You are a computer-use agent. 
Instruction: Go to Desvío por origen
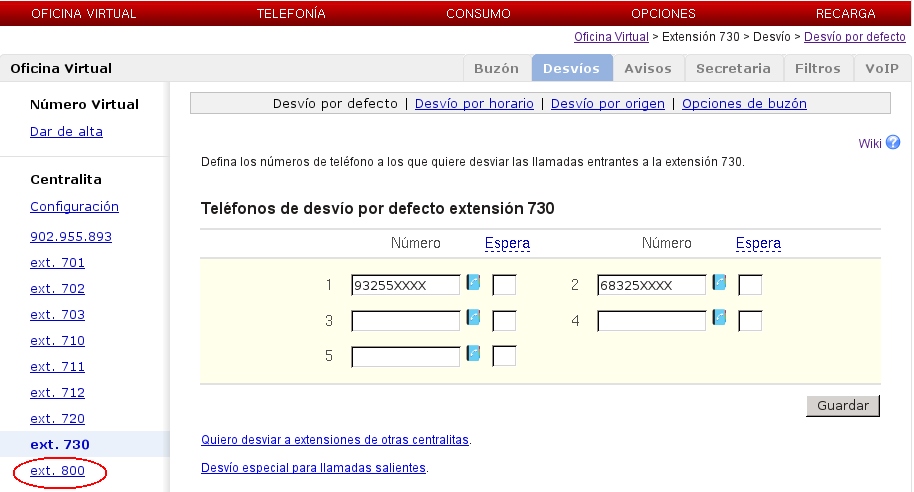coord(609,104)
